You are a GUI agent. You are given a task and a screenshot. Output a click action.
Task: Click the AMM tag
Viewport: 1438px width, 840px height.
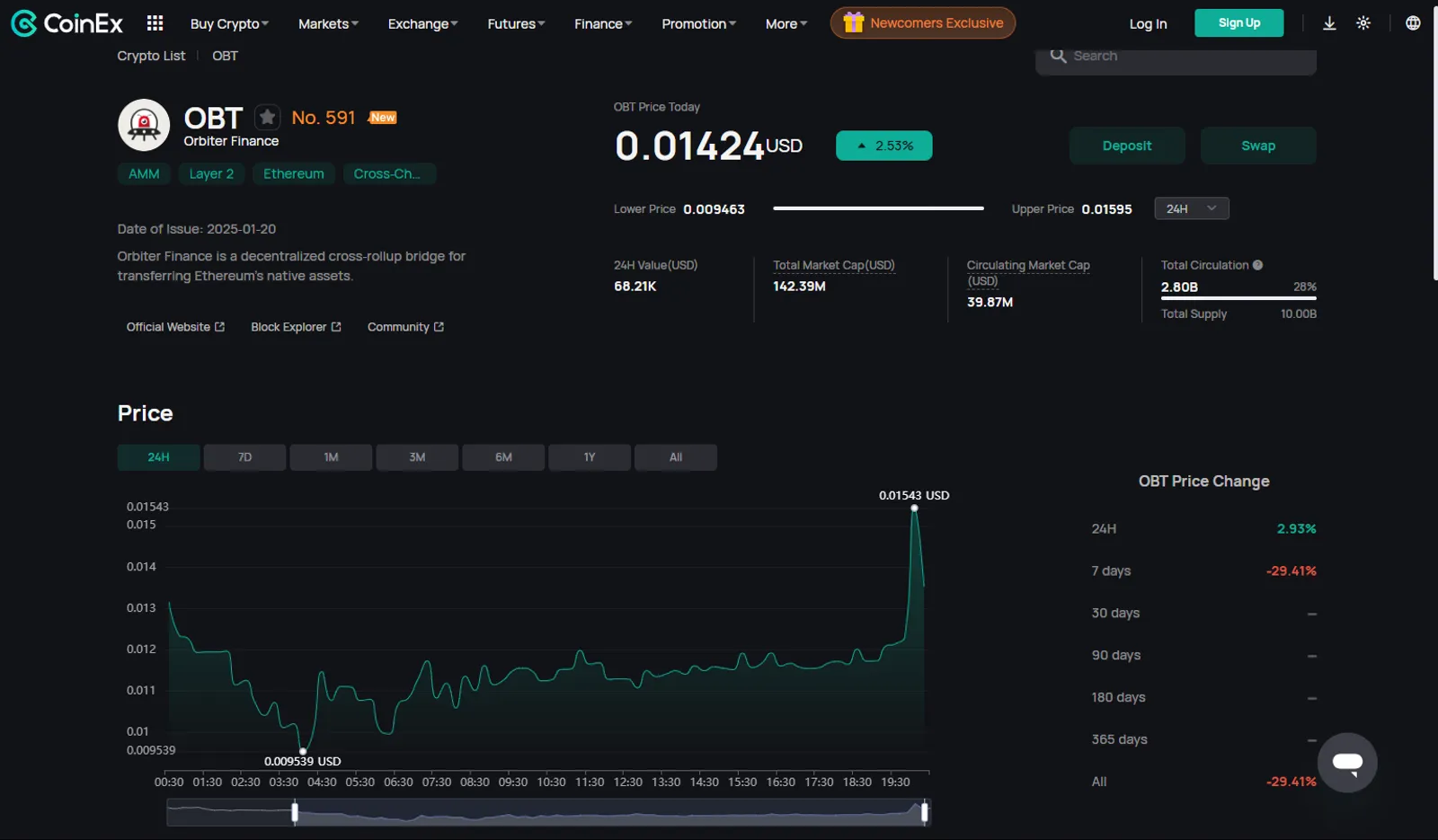(x=144, y=173)
